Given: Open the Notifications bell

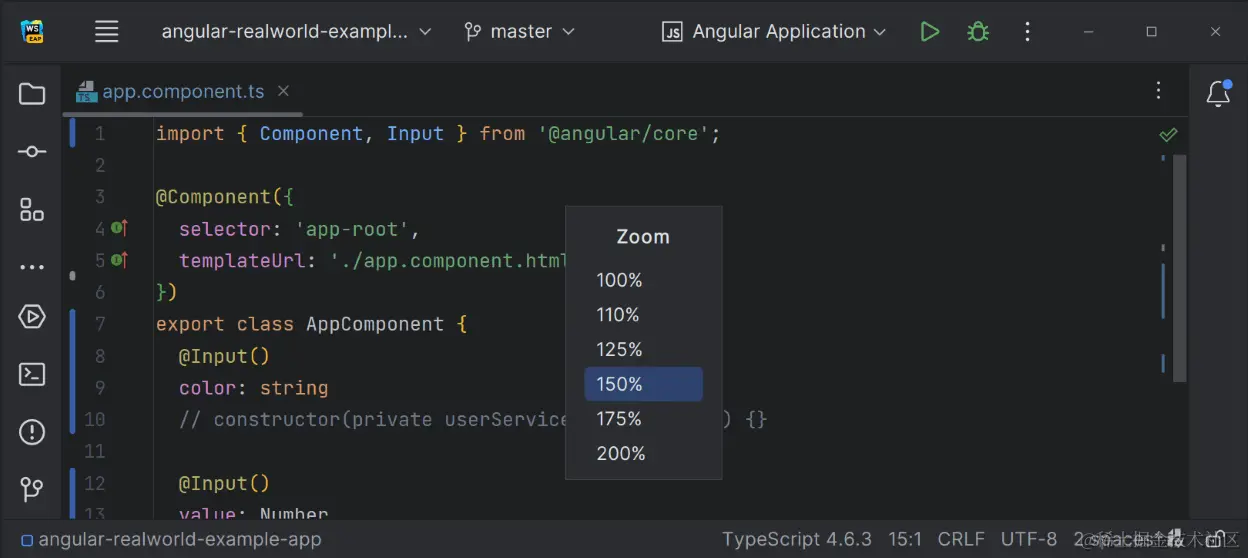Looking at the screenshot, I should (x=1218, y=94).
